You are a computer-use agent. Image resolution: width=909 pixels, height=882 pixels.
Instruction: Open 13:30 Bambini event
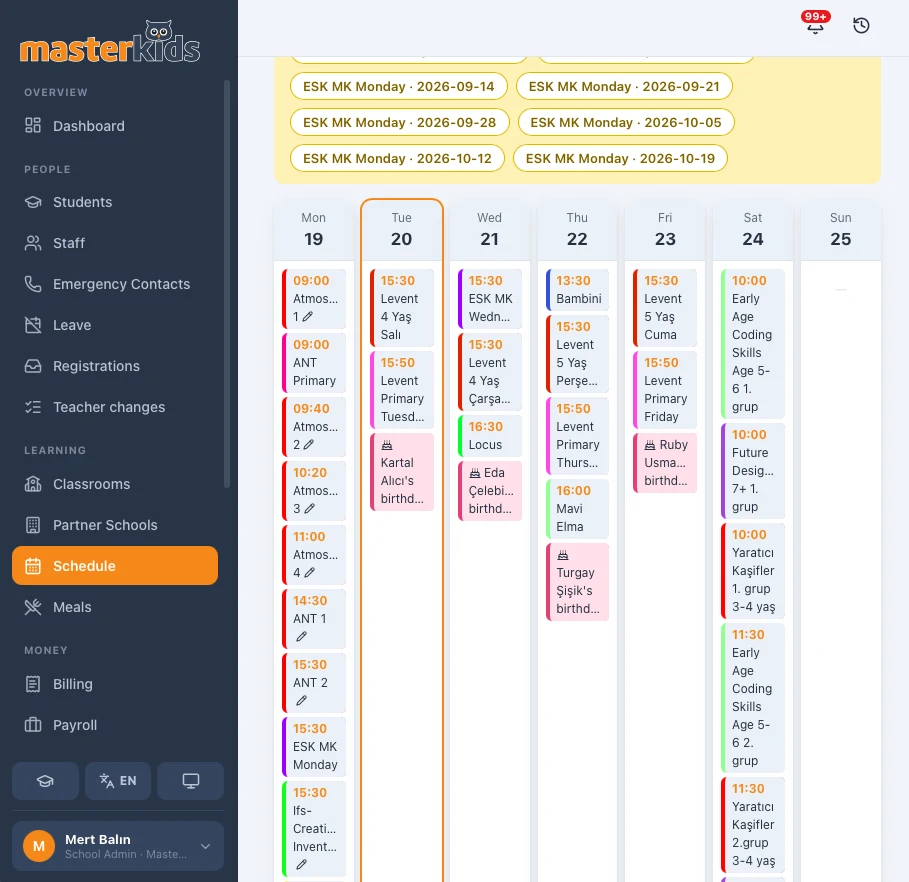[577, 289]
